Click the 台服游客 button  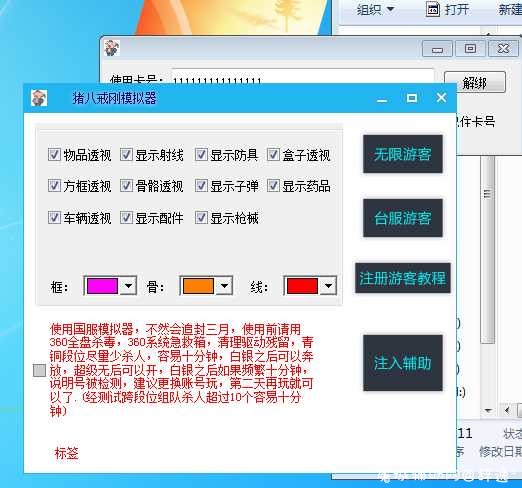[403, 218]
